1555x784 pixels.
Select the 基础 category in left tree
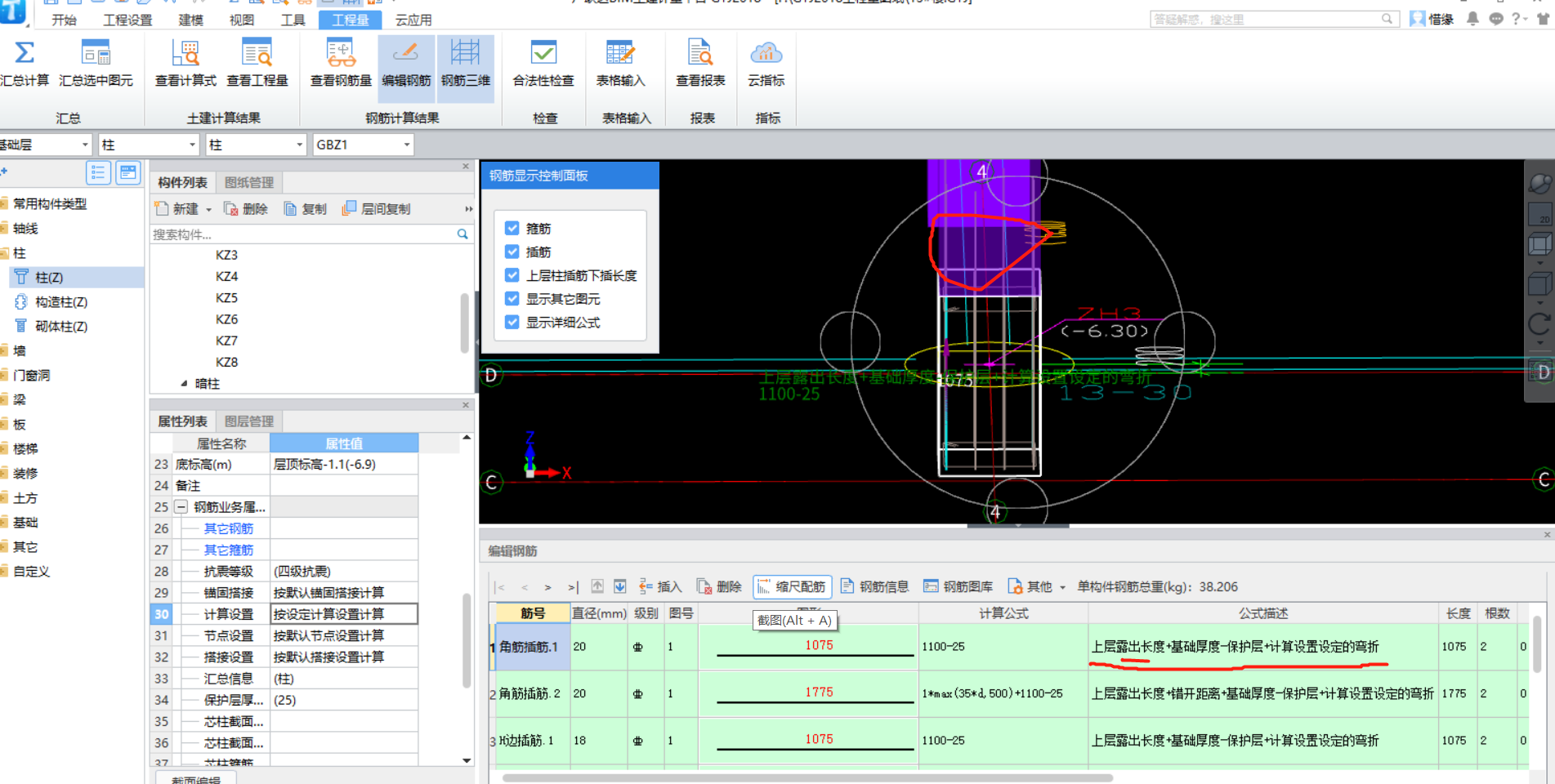[25, 523]
